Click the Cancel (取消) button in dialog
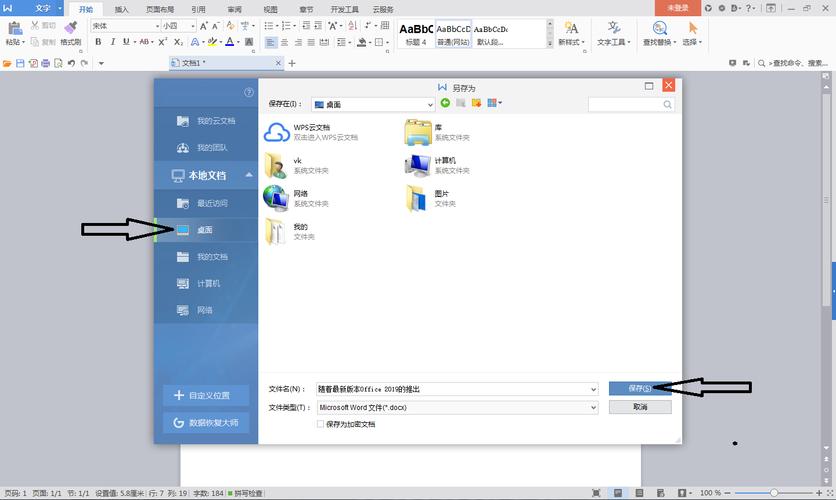The image size is (836, 500). tap(640, 407)
